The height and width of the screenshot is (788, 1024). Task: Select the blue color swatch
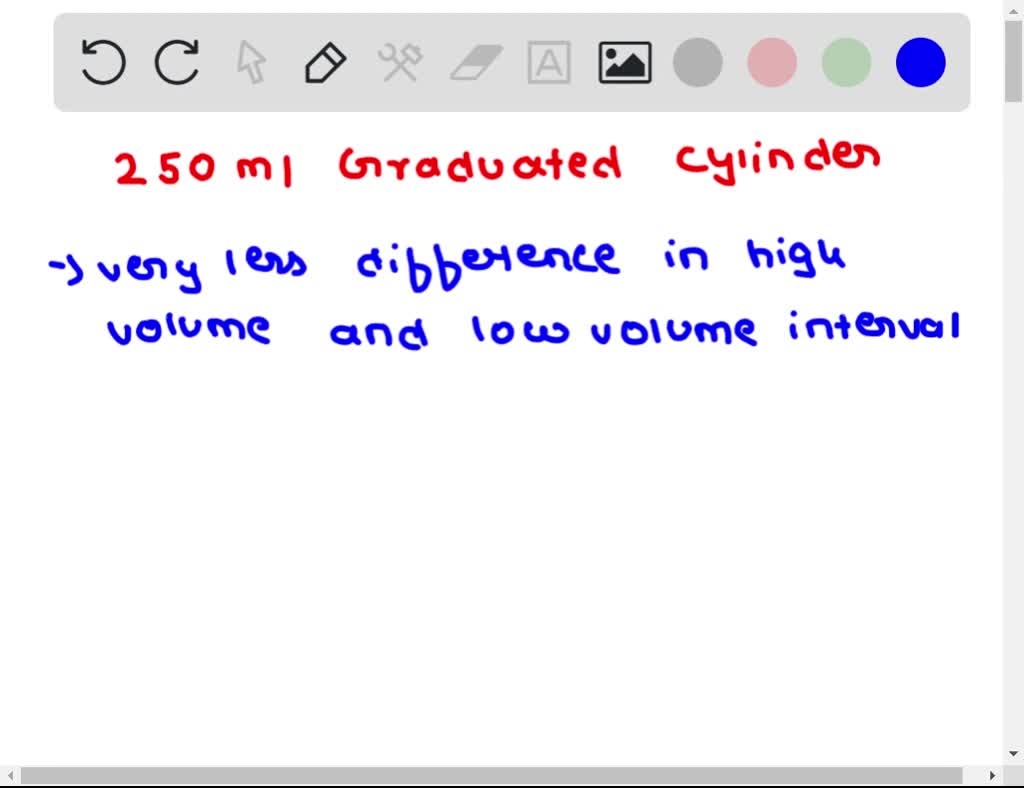(919, 61)
